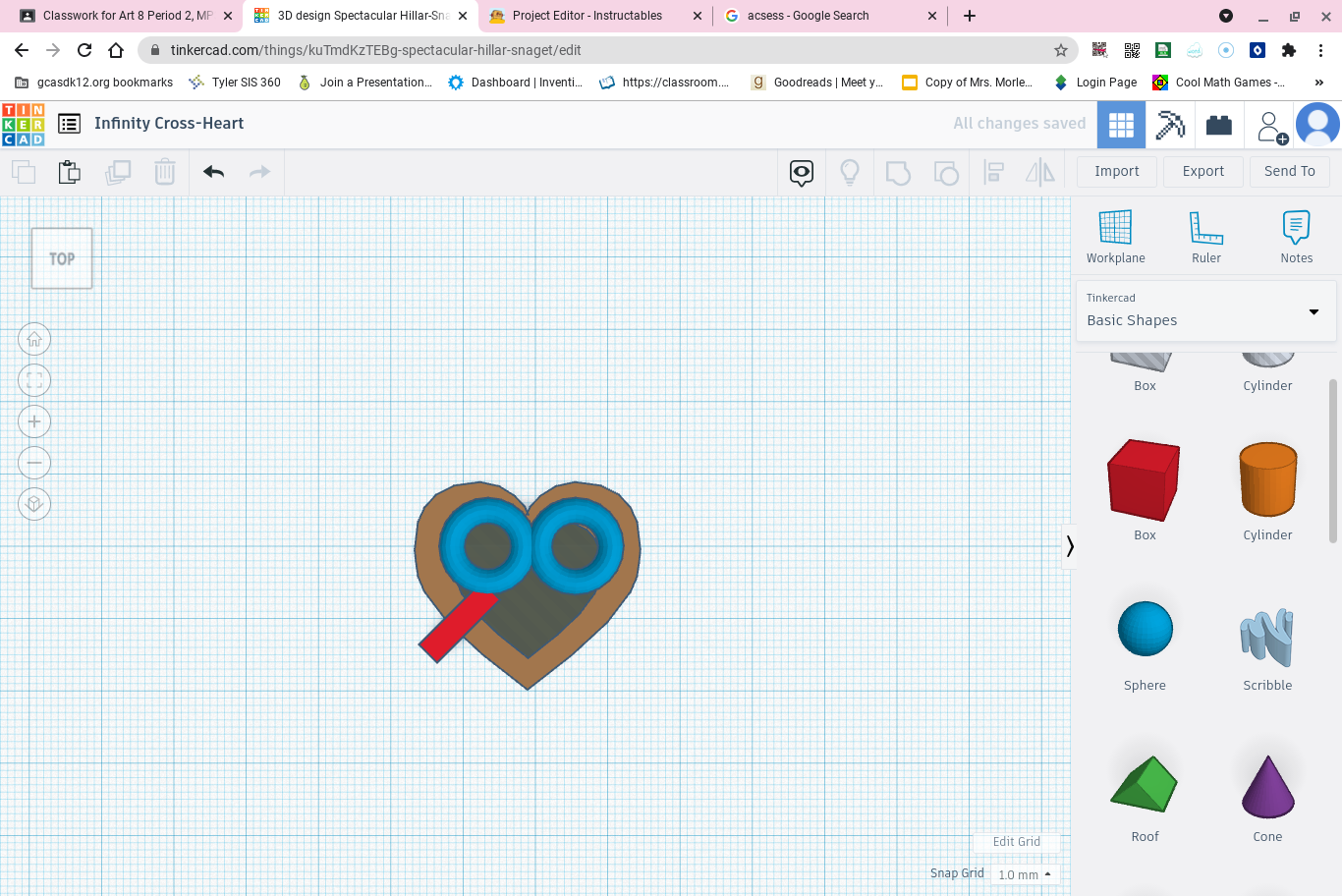Switch to 3D design grid view
1342x896 pixels.
1121,125
